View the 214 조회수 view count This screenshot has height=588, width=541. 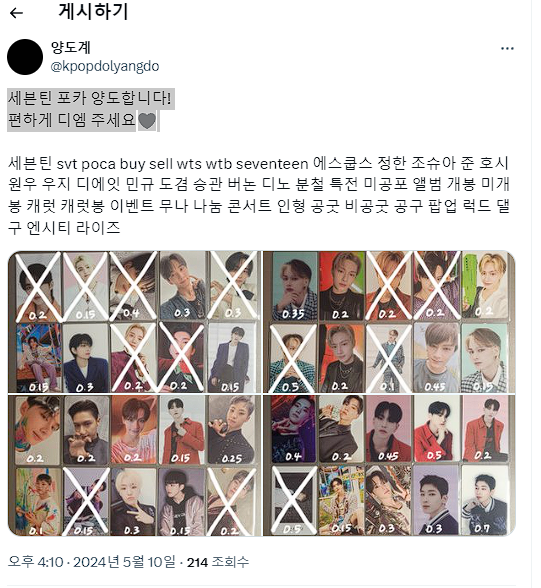pos(218,562)
